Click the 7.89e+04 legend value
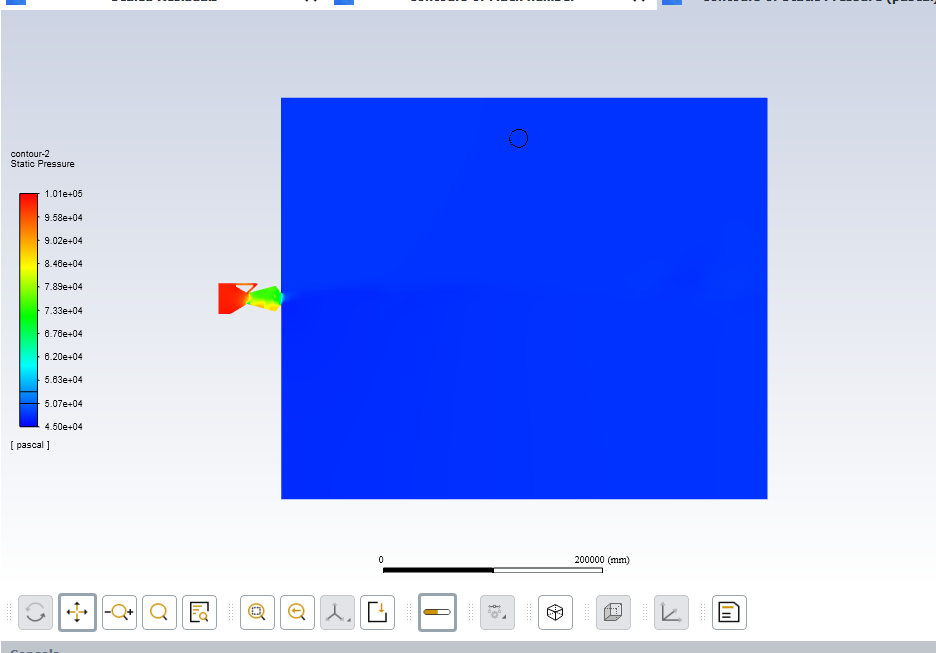 coord(63,287)
